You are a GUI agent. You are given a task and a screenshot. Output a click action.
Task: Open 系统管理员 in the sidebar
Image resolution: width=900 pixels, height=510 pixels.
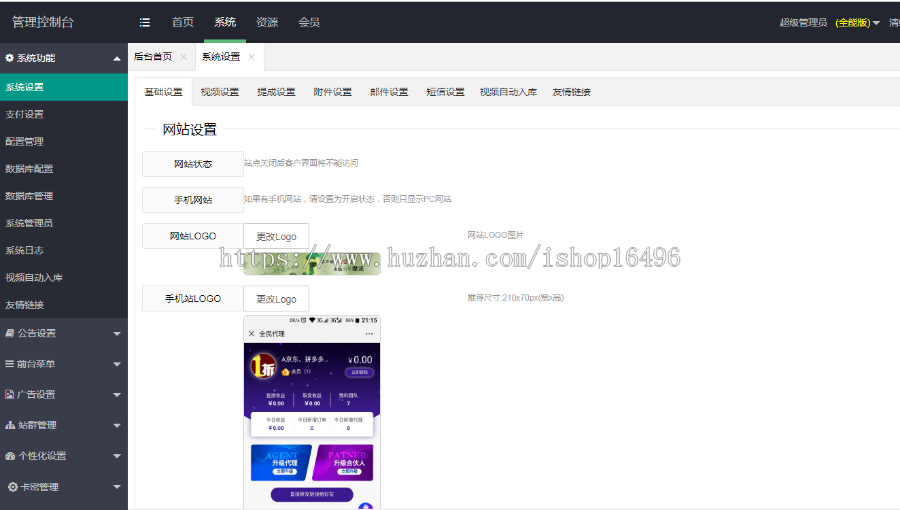[64, 223]
